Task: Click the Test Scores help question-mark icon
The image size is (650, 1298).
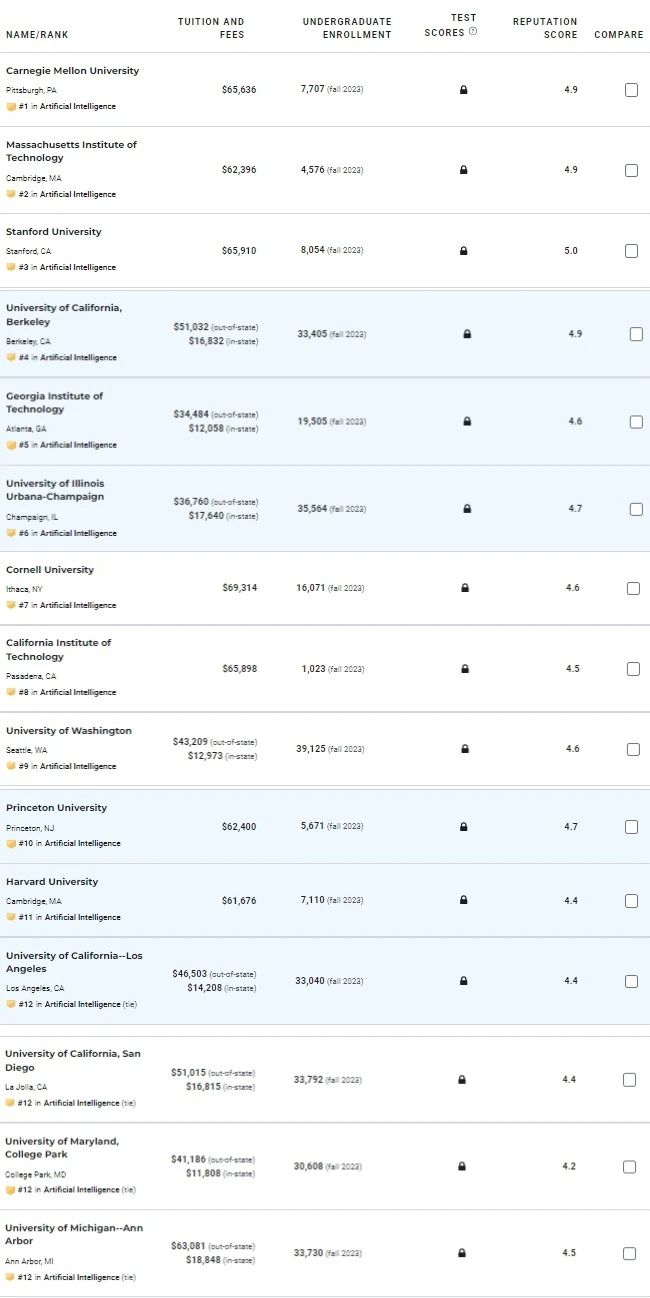Action: [x=473, y=32]
